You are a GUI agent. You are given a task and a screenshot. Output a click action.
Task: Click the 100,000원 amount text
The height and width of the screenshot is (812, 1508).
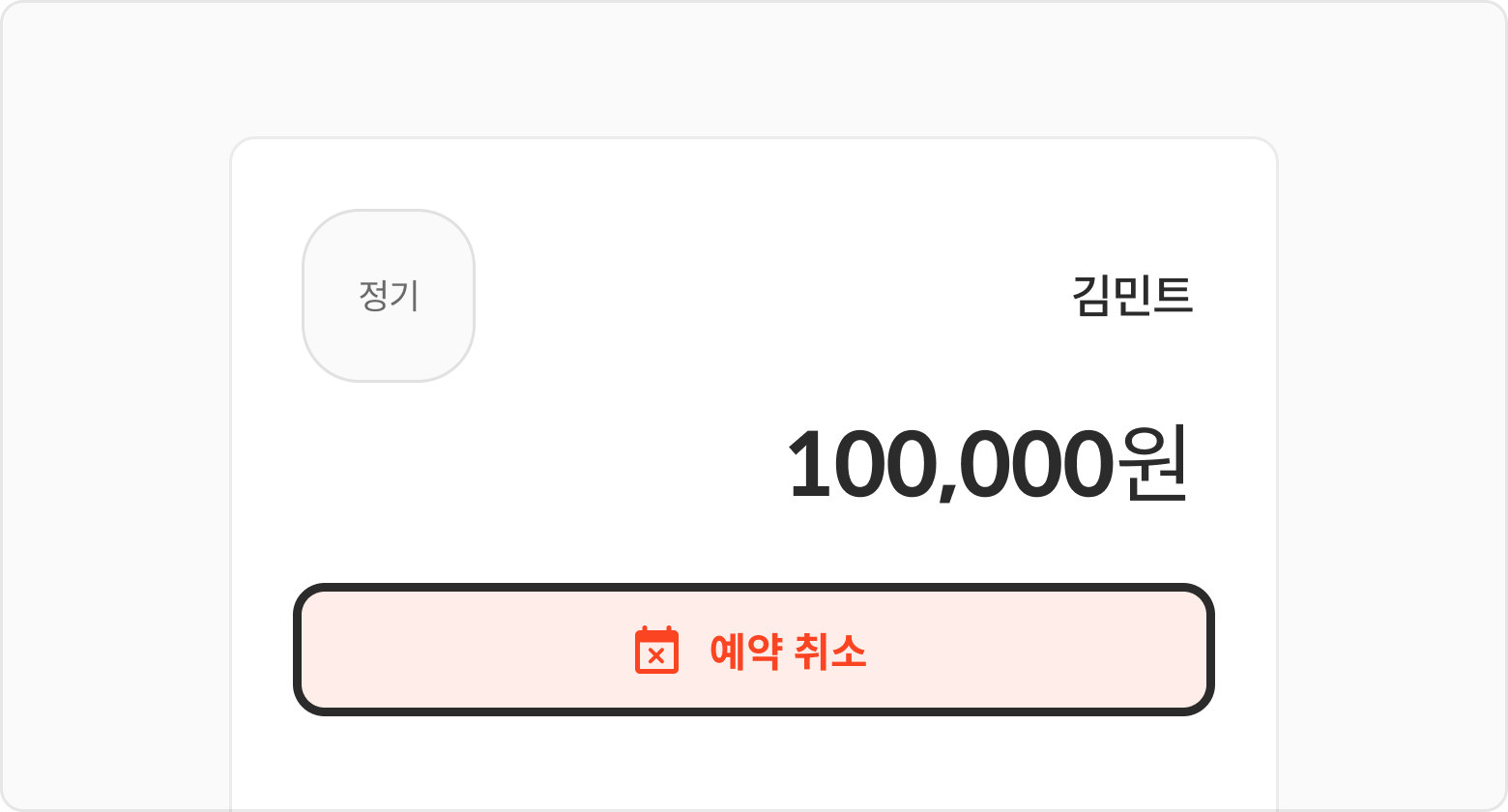pos(986,464)
